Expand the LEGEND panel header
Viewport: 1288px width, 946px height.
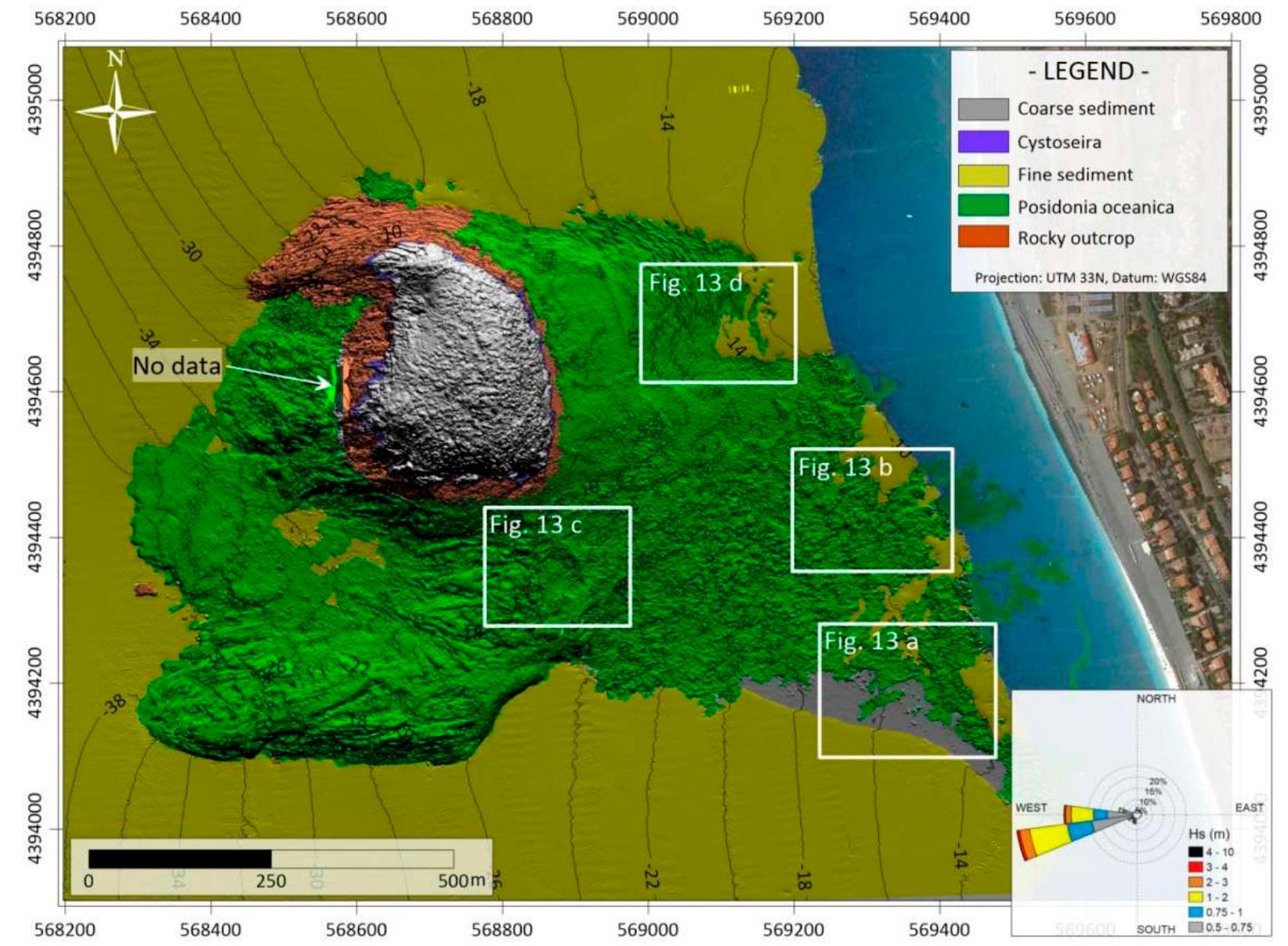(1089, 71)
